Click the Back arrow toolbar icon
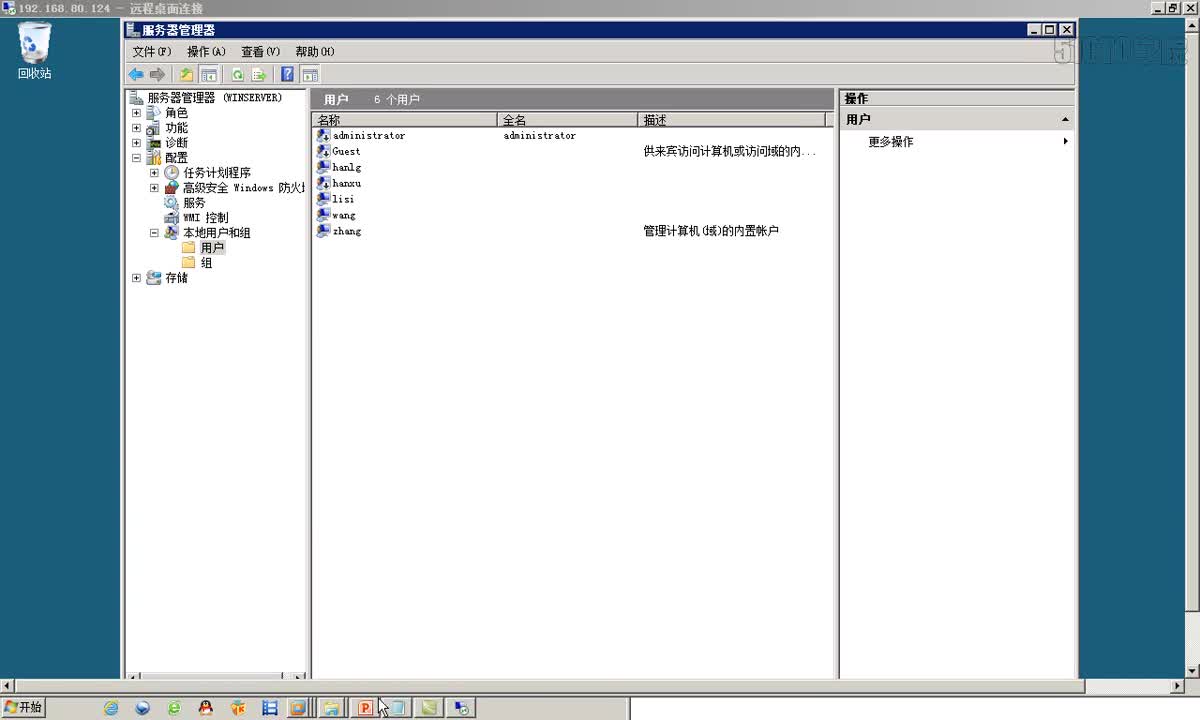1200x720 pixels. 136,74
